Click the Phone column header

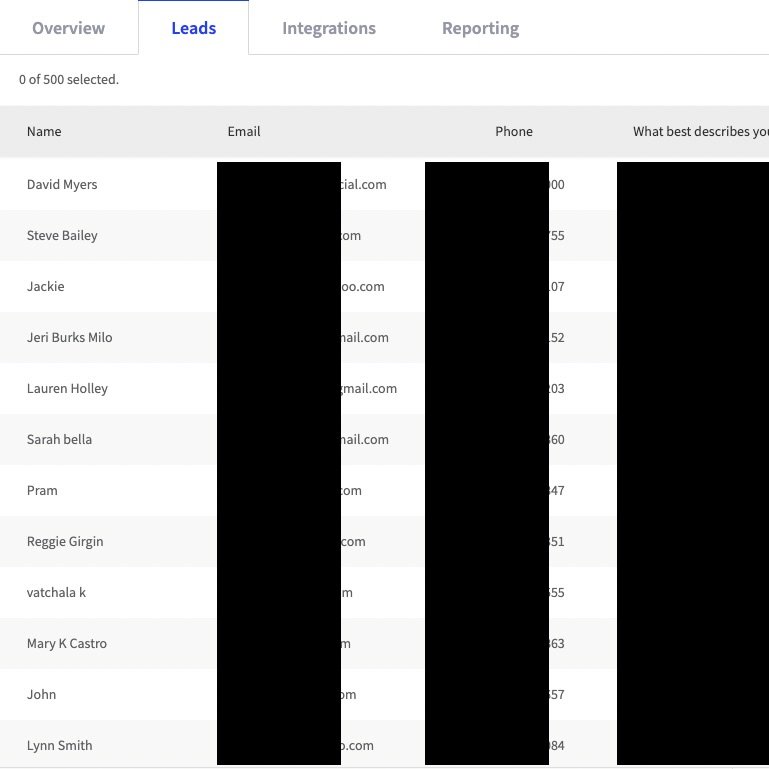click(514, 131)
